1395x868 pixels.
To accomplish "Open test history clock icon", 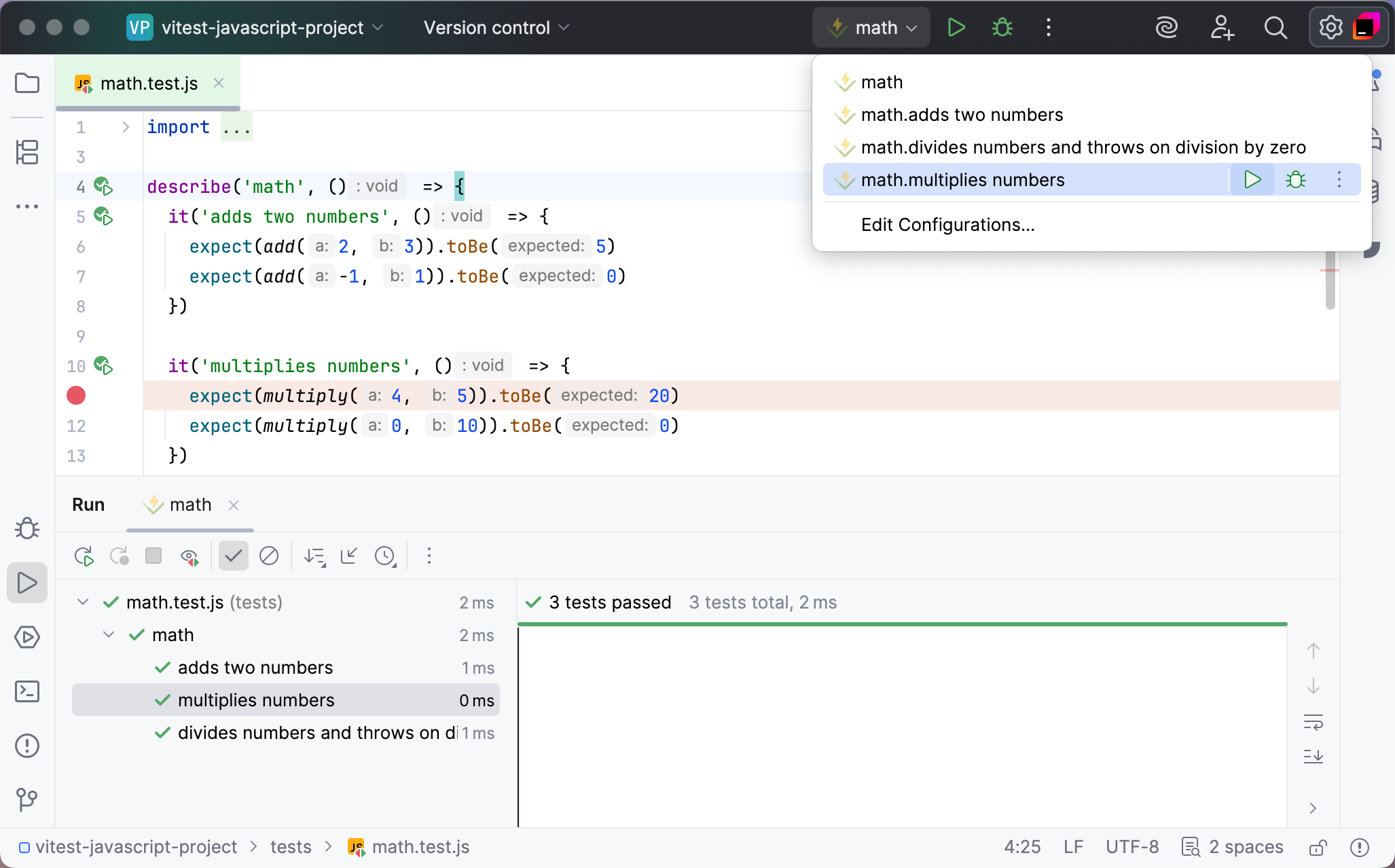I will tap(385, 556).
